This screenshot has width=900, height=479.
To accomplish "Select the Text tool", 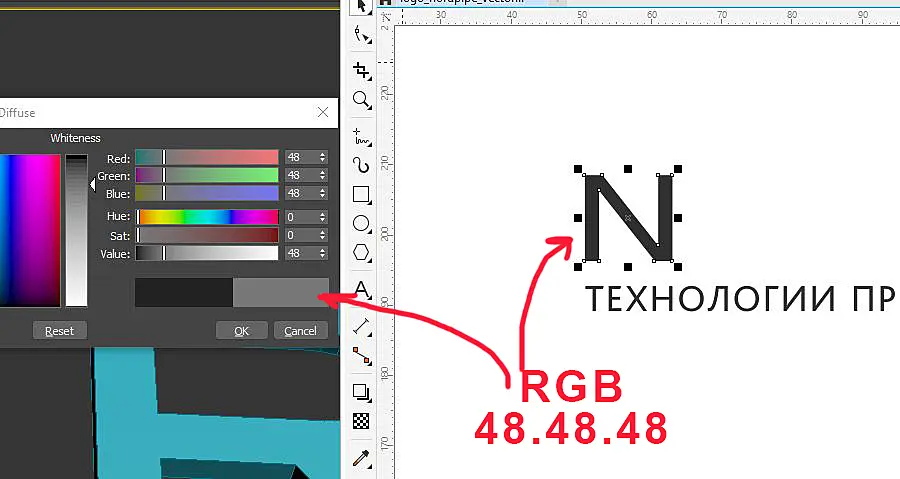I will coord(361,289).
